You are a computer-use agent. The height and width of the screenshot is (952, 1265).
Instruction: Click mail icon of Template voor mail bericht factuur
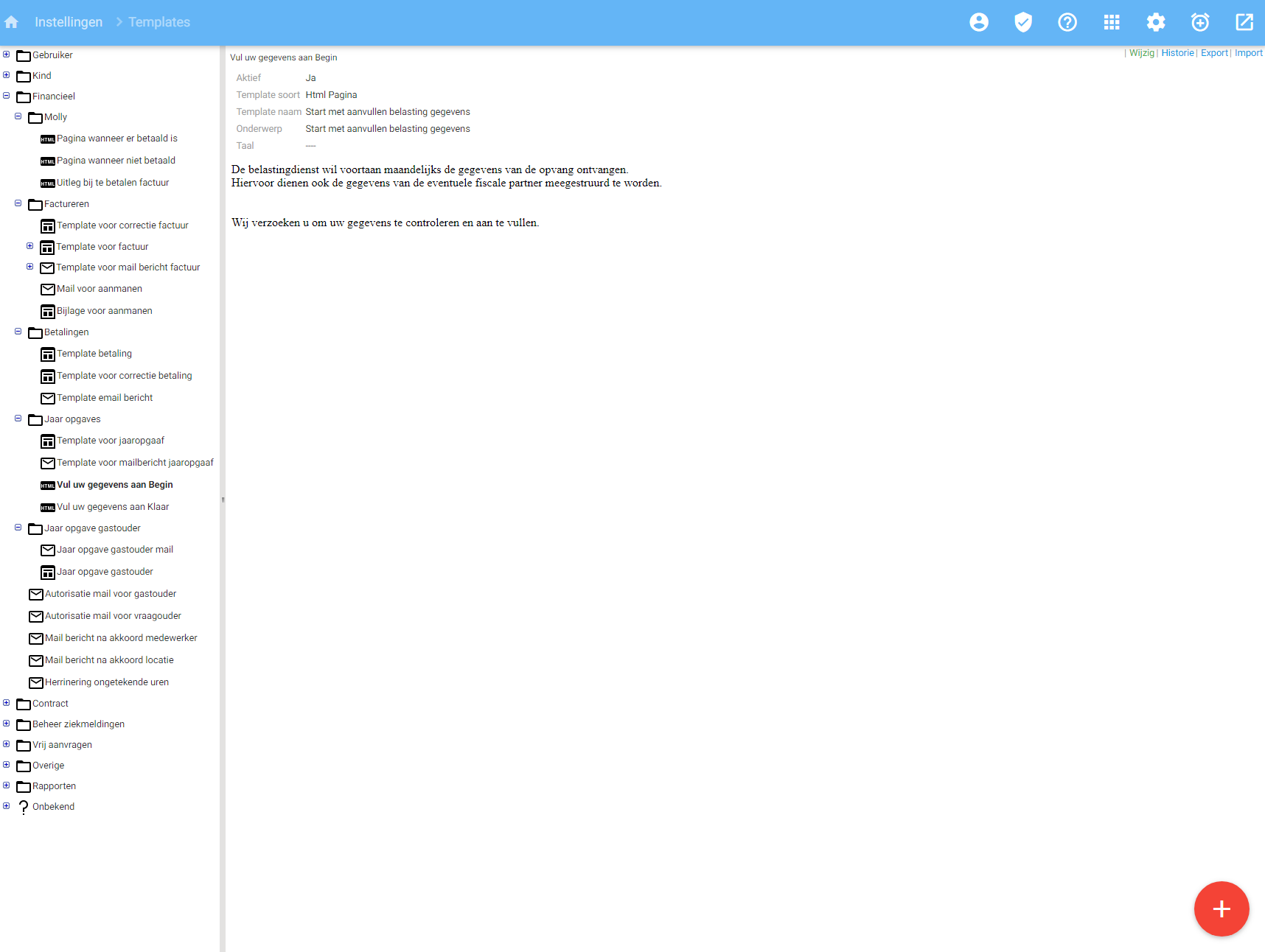[x=47, y=268]
